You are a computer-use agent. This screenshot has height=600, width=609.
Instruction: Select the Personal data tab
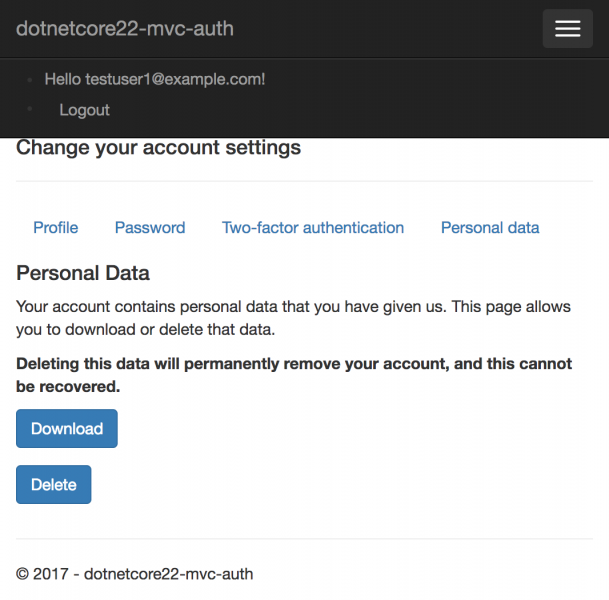(x=490, y=228)
